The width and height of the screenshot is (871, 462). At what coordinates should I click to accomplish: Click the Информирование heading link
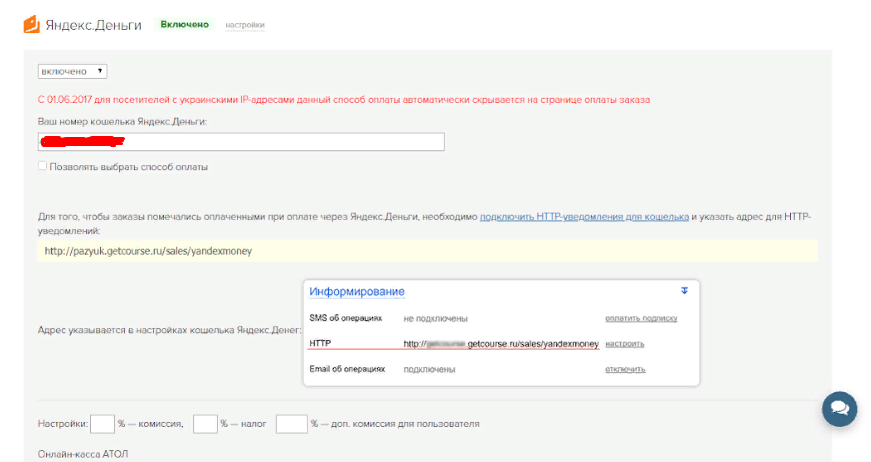click(357, 292)
